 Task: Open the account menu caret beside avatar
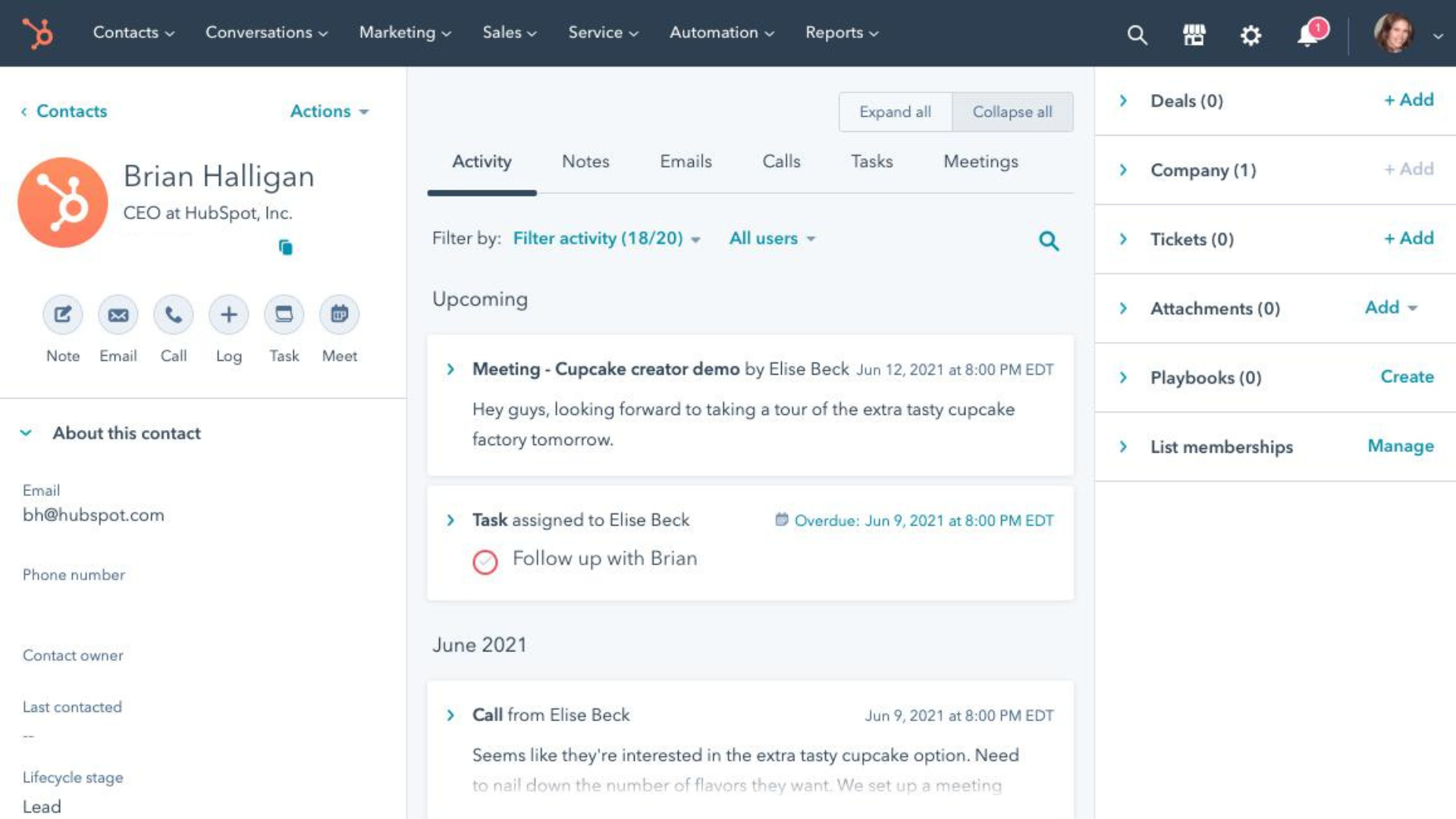tap(1438, 36)
